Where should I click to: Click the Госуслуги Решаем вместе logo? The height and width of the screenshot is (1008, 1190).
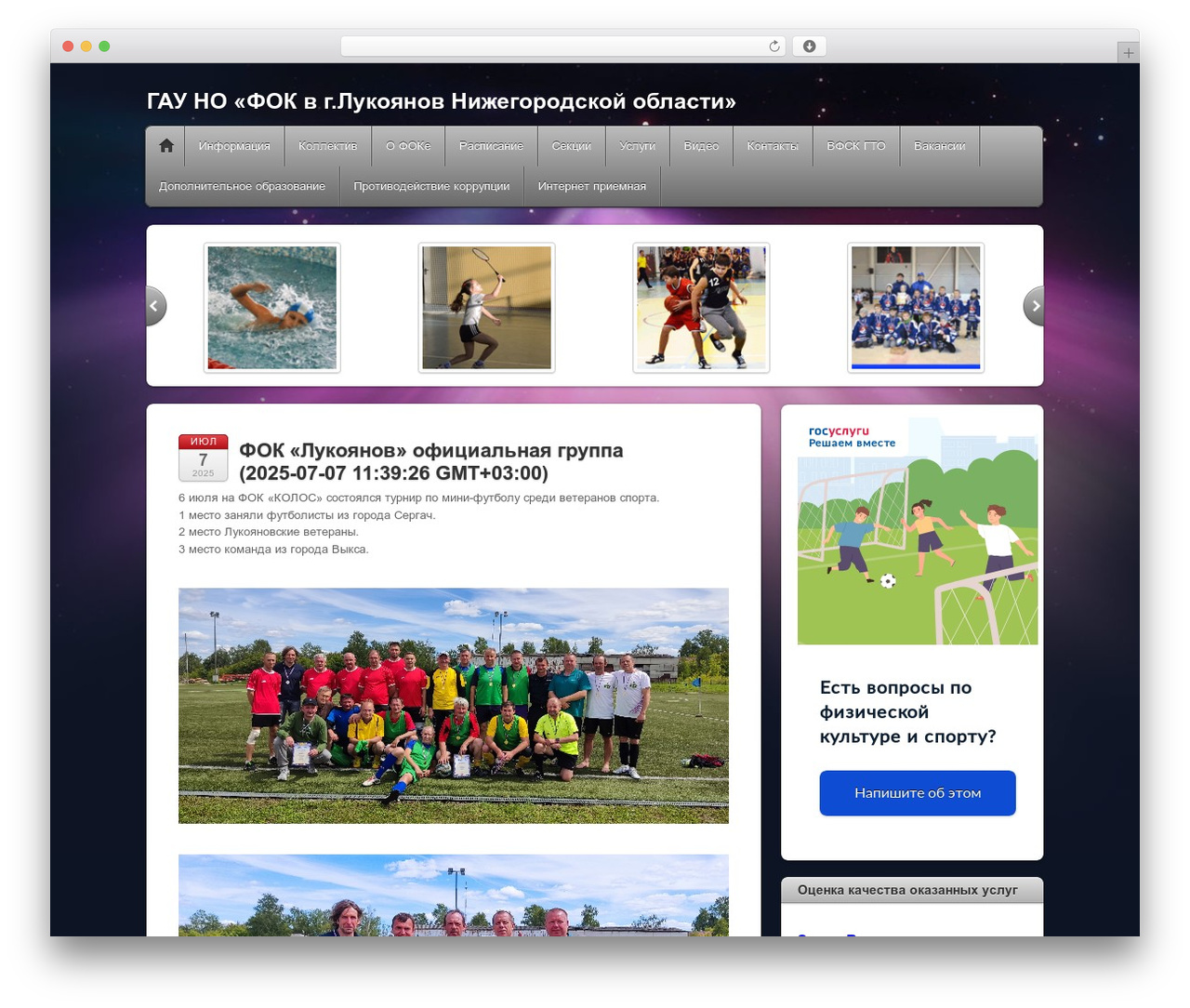(x=852, y=437)
